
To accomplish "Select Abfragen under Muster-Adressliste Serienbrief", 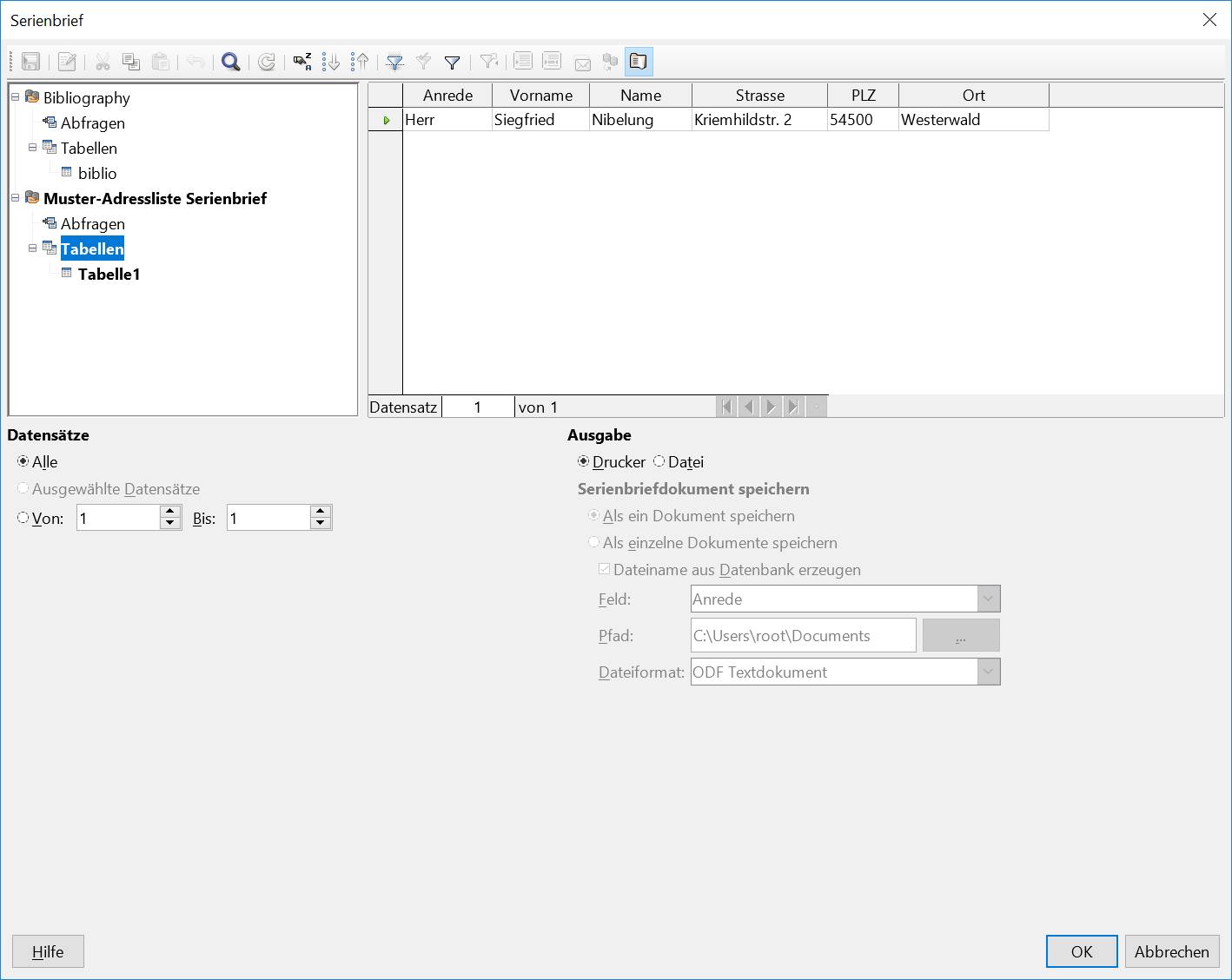I will point(93,224).
